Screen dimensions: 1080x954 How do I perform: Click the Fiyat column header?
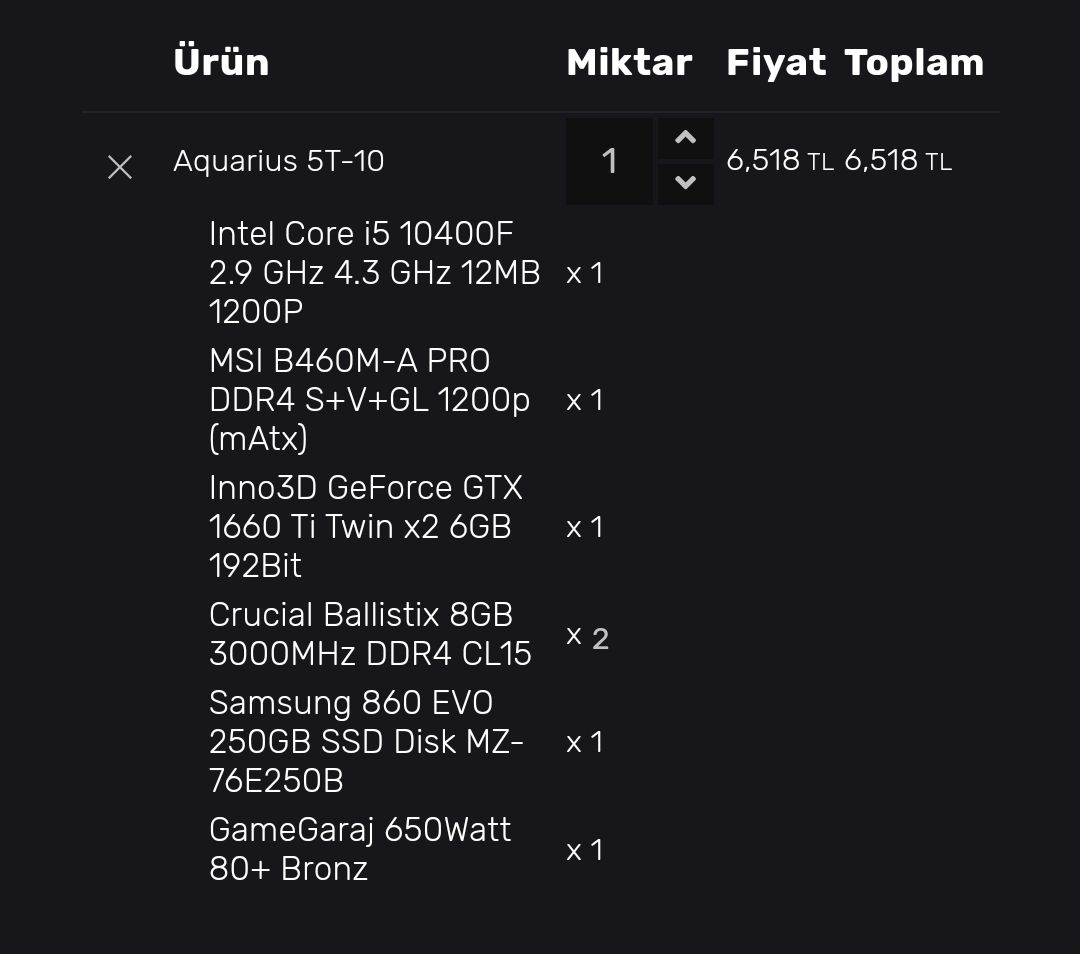click(776, 62)
